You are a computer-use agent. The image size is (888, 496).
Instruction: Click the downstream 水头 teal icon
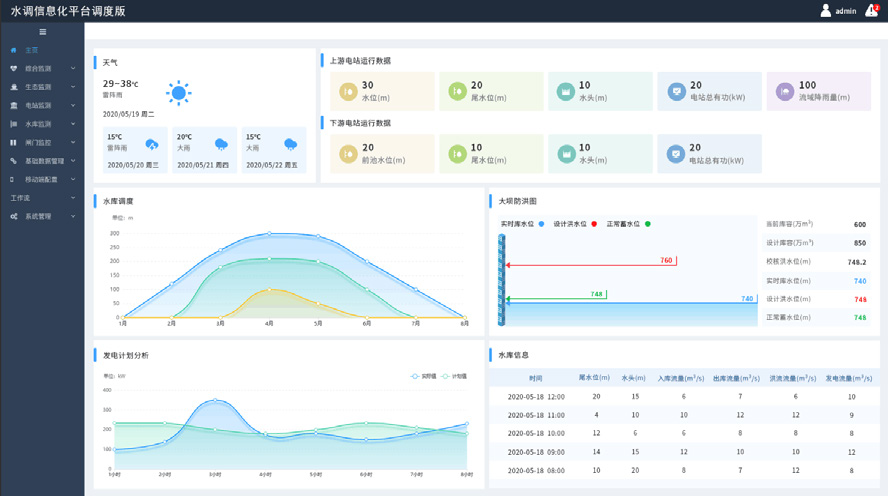[566, 153]
